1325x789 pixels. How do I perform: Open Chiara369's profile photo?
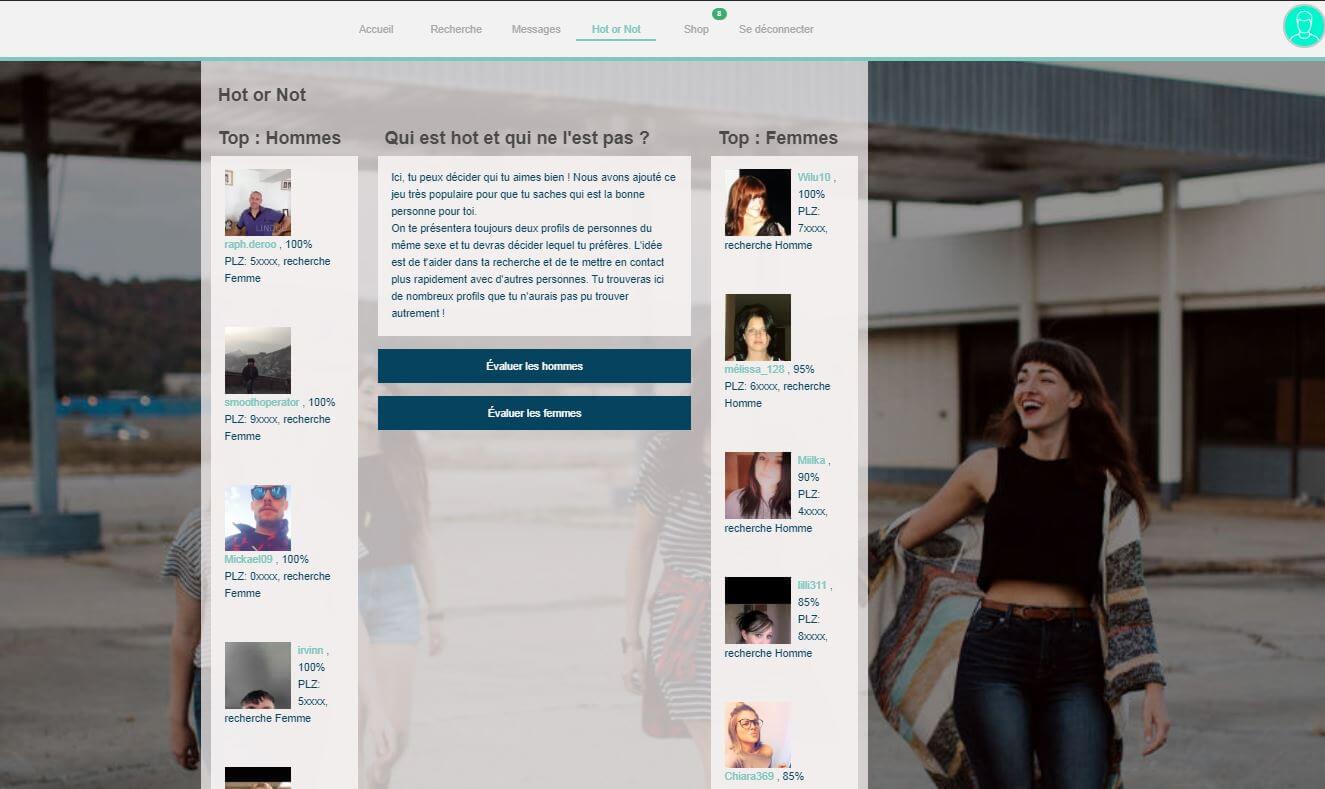[x=757, y=734]
